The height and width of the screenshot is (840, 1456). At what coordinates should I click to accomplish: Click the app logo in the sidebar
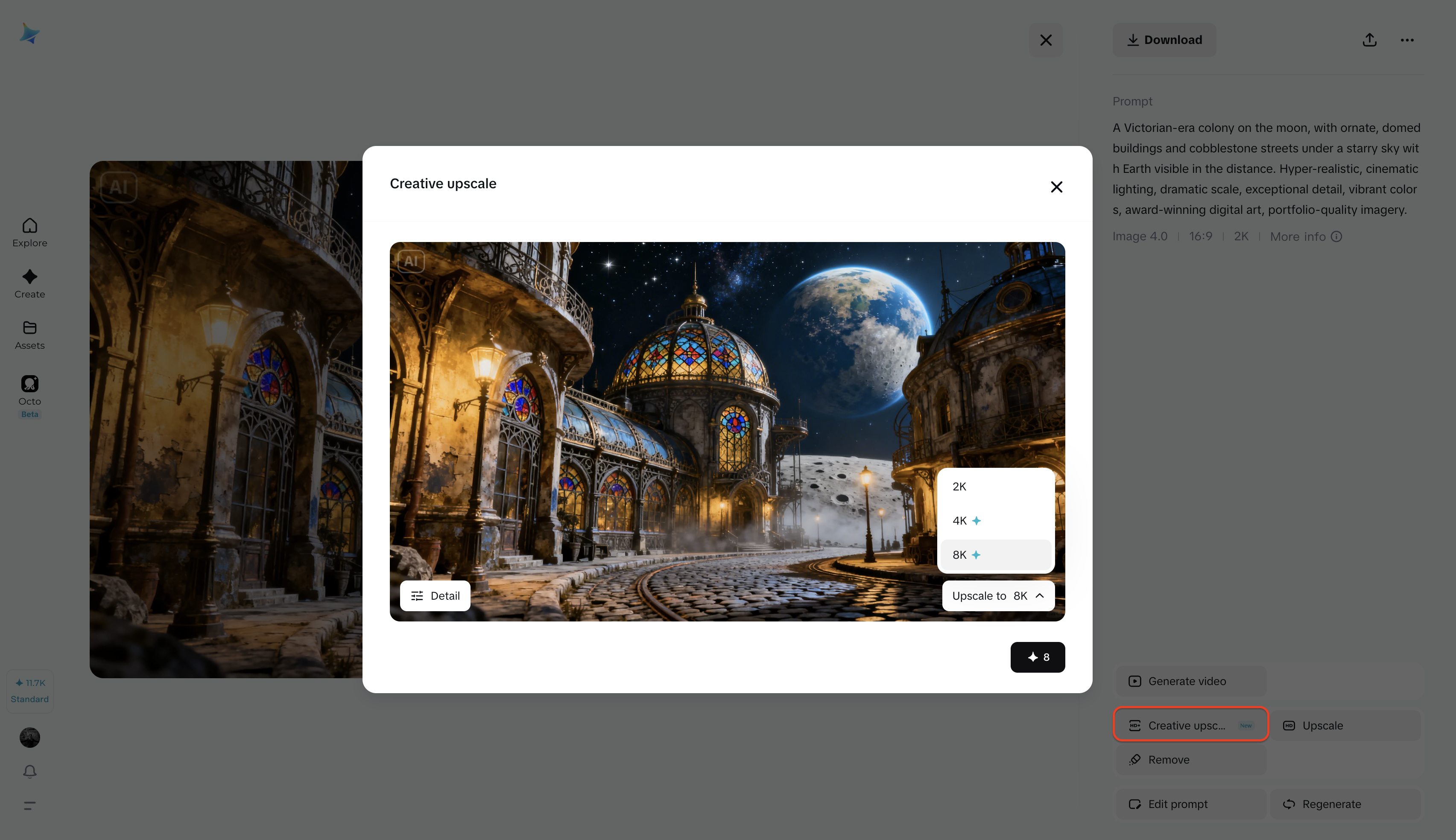point(29,33)
